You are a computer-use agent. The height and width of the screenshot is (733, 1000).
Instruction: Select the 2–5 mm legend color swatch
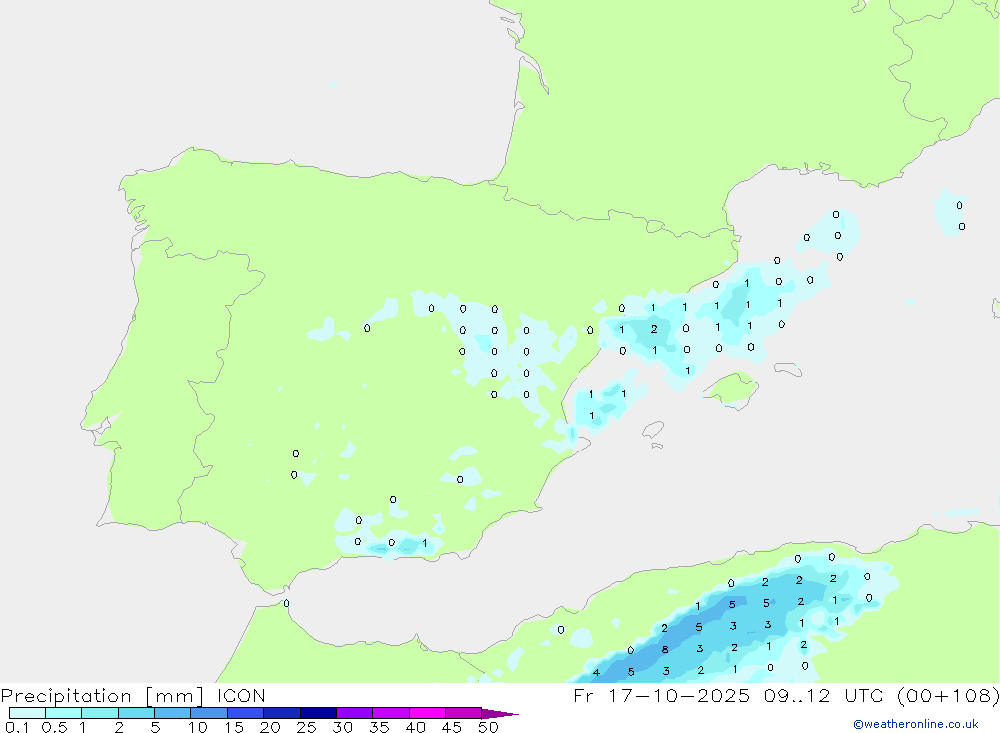click(x=136, y=713)
